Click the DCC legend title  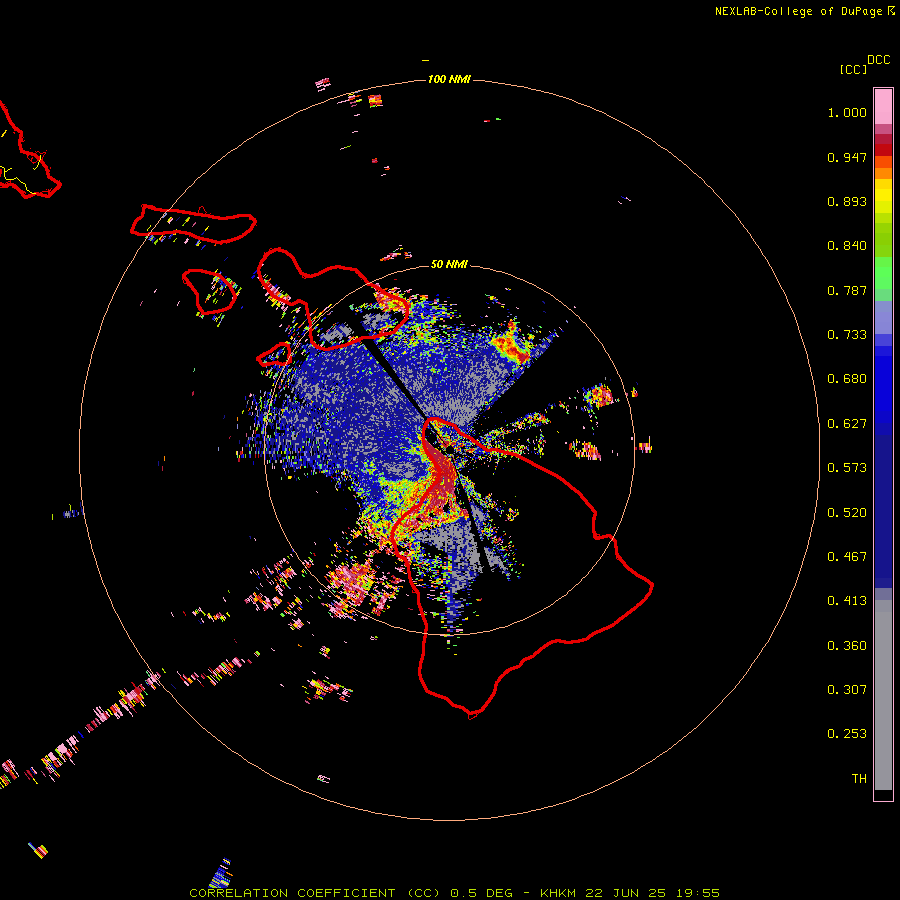tap(878, 60)
